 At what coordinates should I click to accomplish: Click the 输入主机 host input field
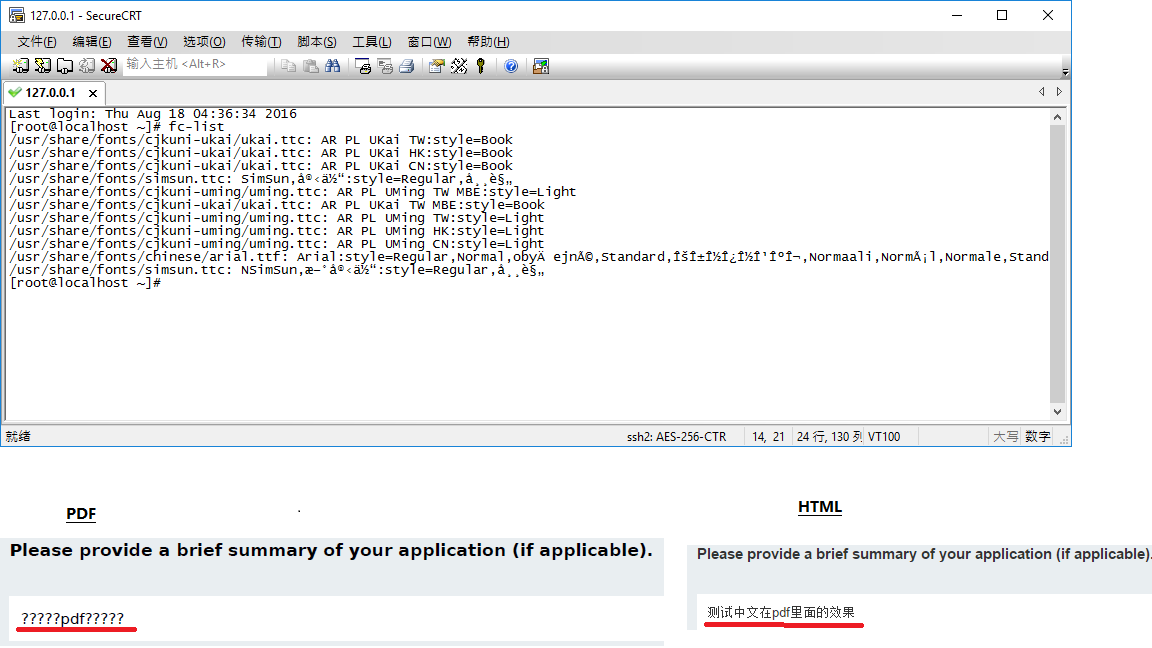point(195,65)
